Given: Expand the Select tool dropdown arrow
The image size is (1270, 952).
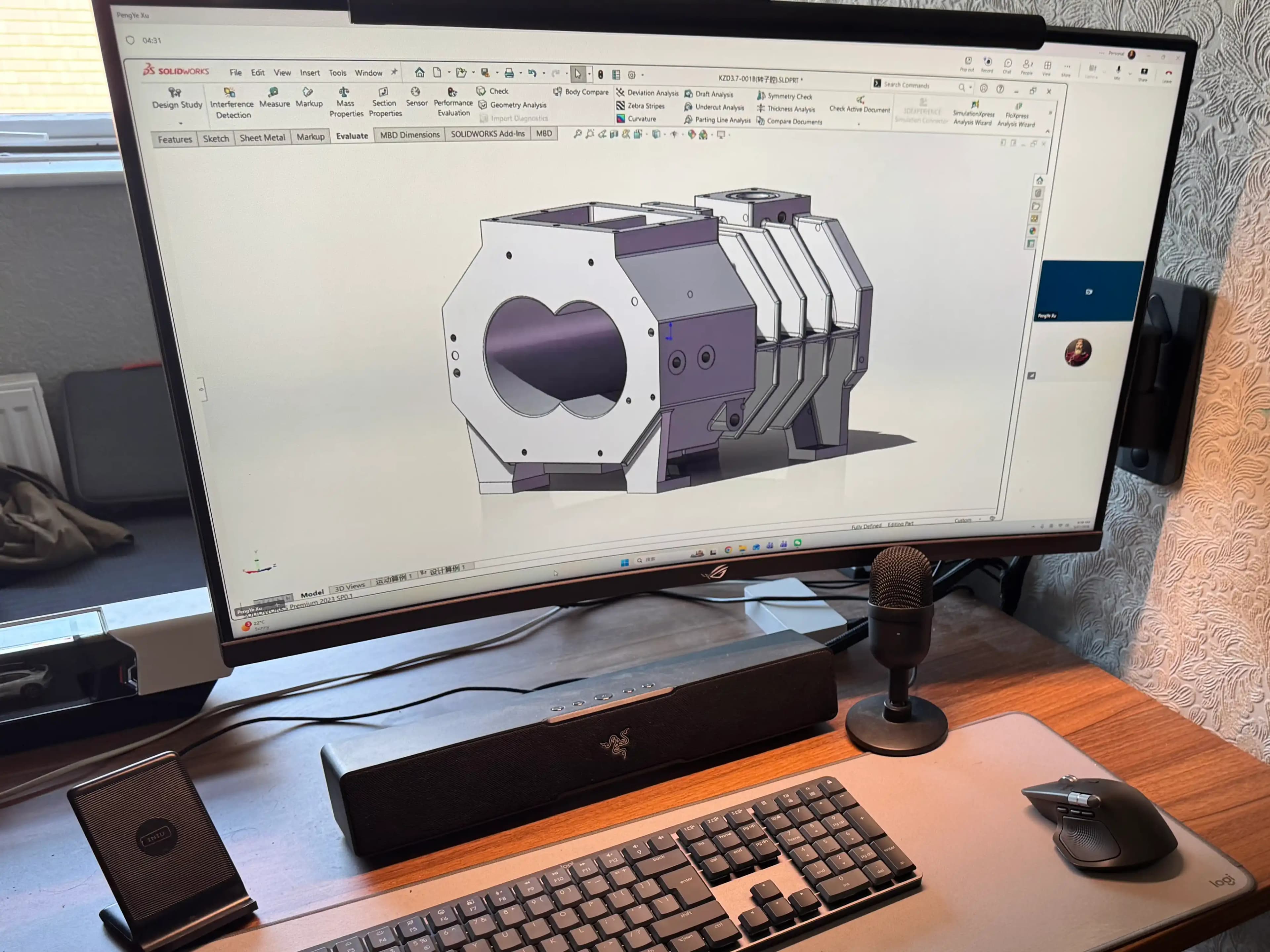Looking at the screenshot, I should [589, 74].
